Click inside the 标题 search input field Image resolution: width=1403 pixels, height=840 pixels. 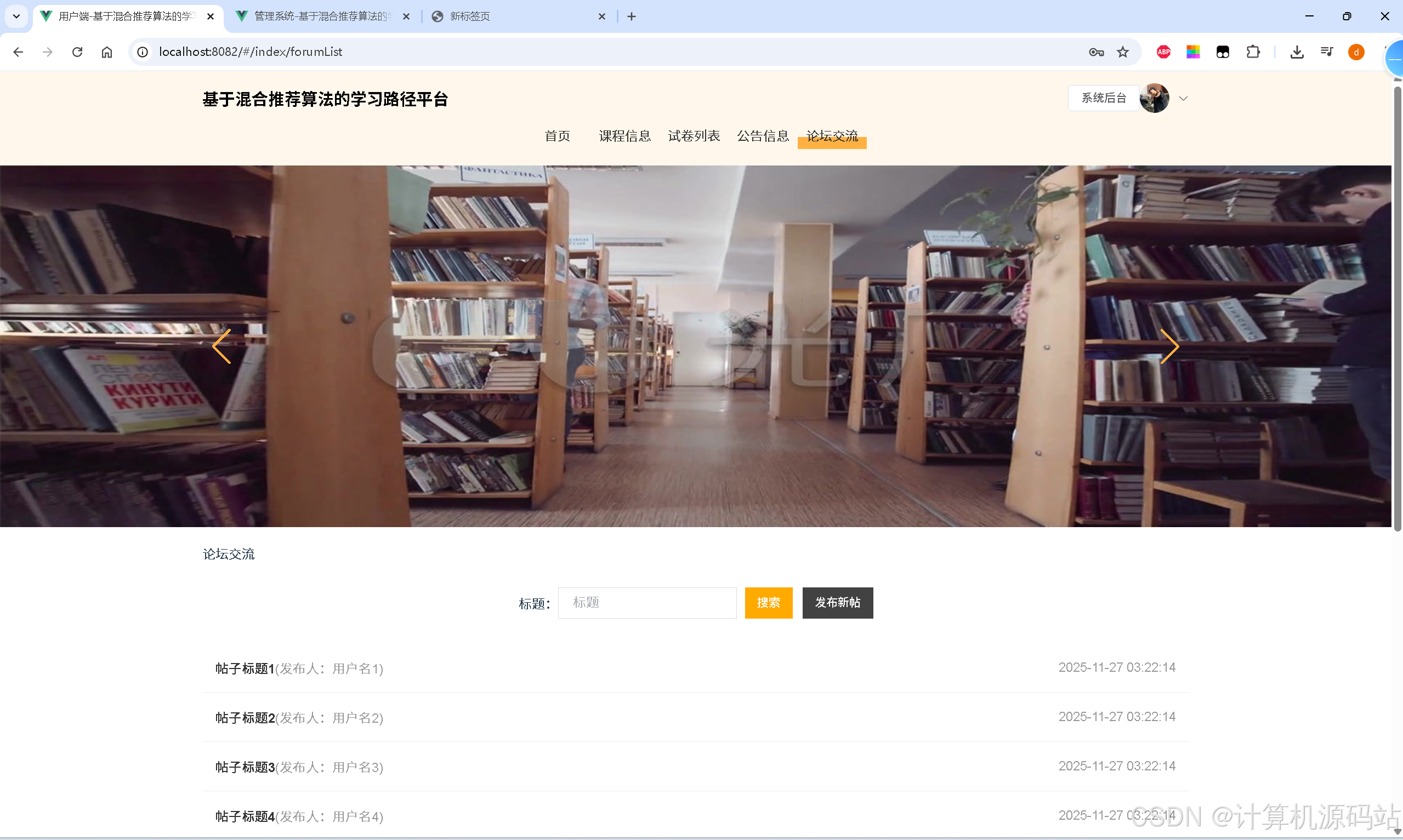point(646,602)
